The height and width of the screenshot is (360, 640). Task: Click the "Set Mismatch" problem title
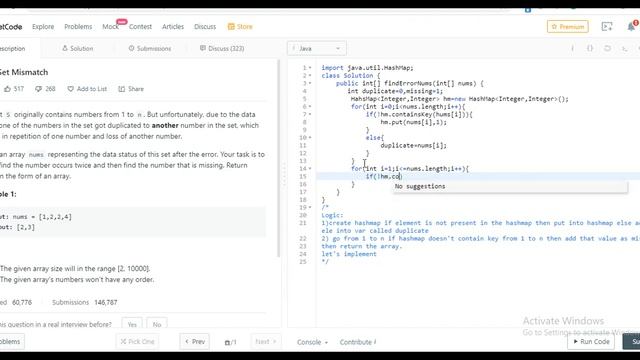coord(24,72)
